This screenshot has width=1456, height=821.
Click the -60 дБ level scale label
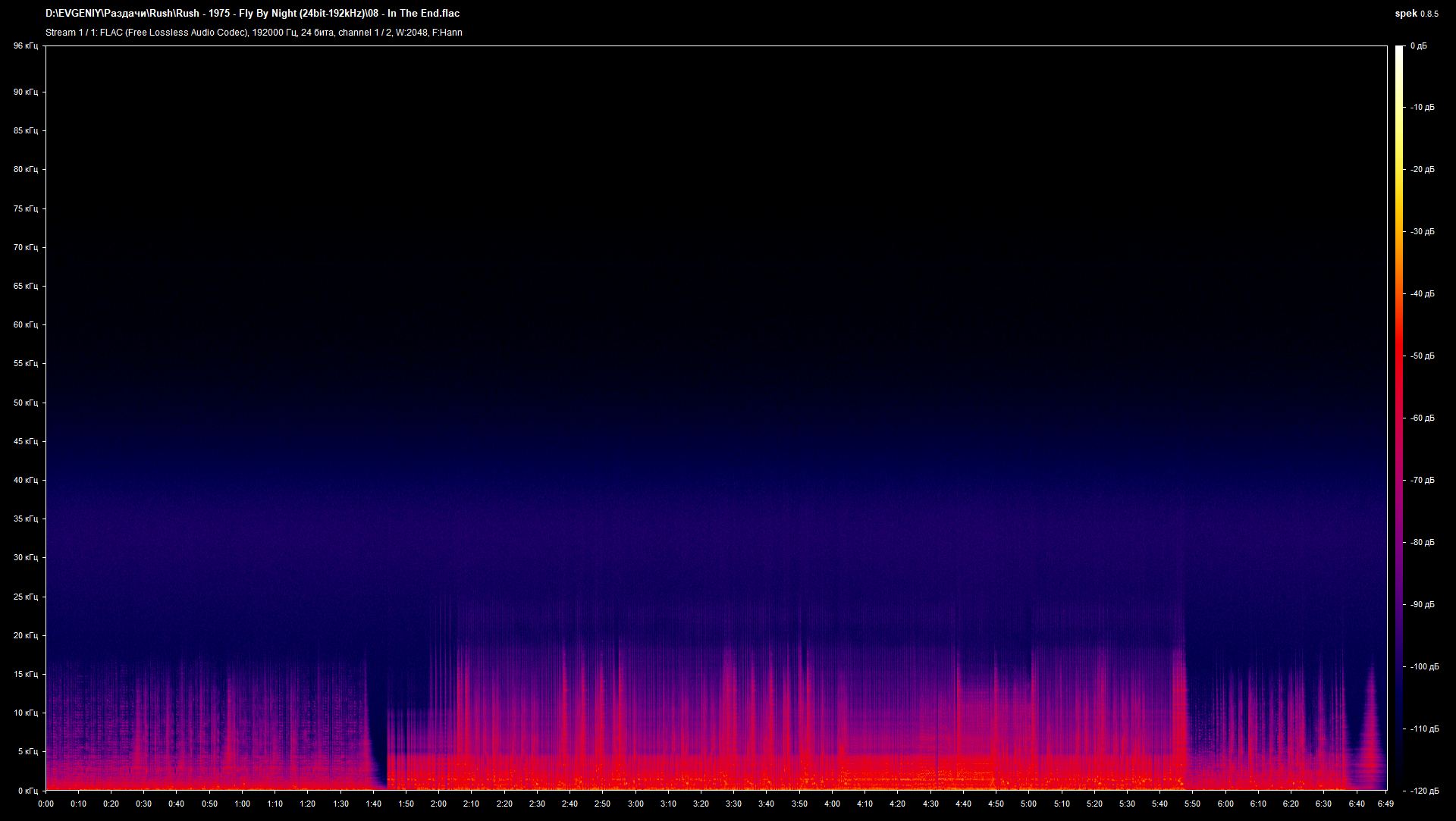pos(1423,418)
